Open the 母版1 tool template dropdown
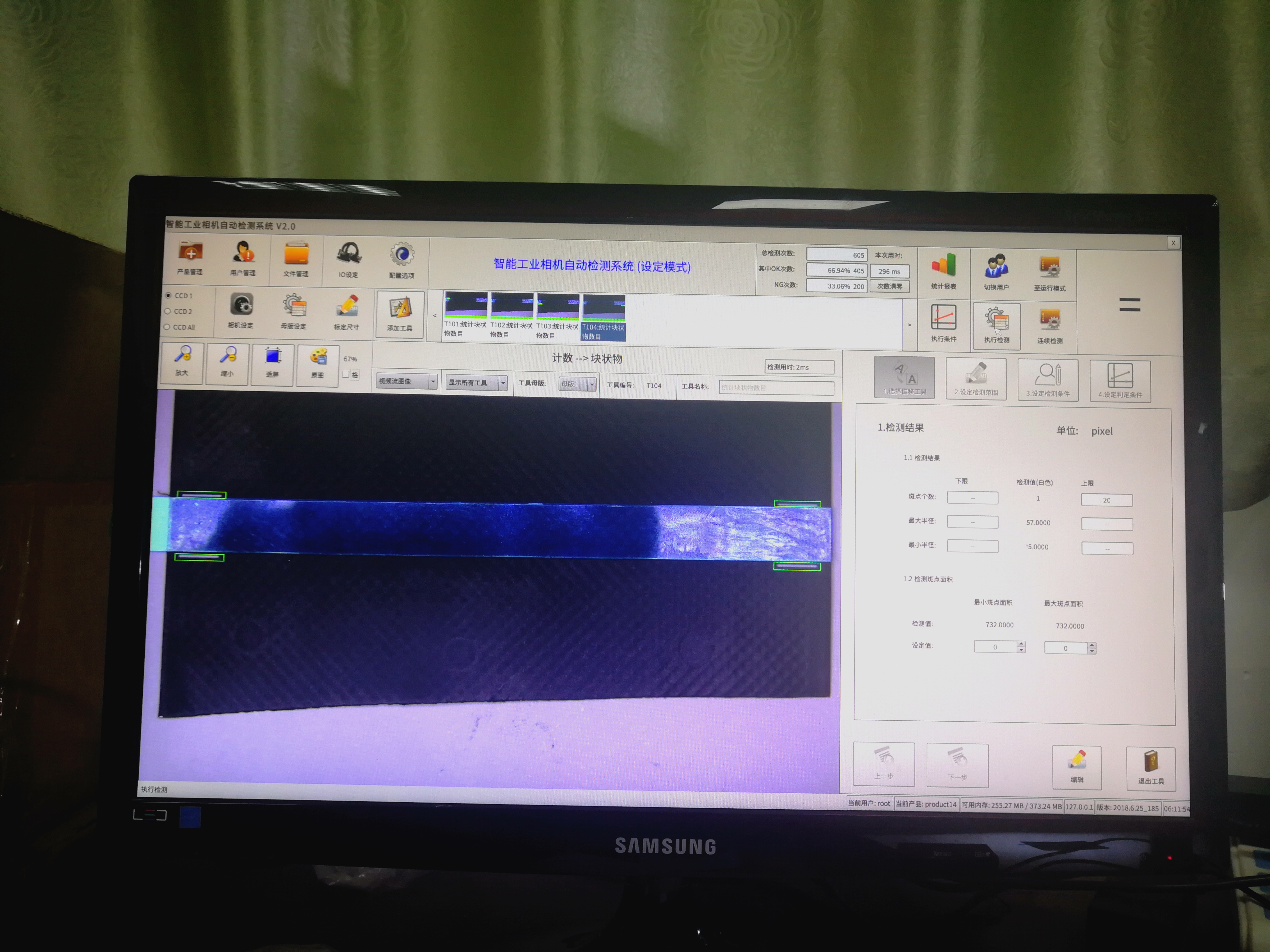The image size is (1270, 952). click(x=577, y=384)
